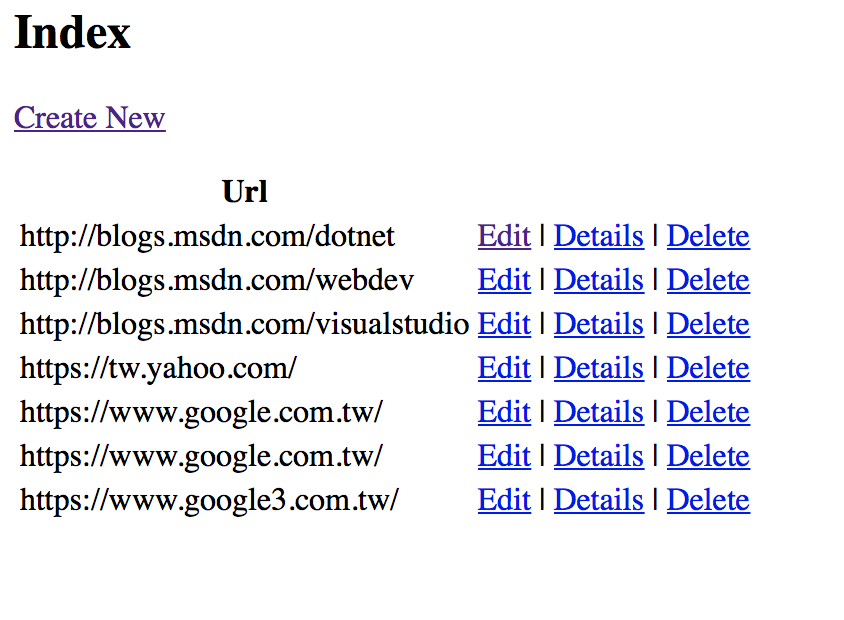Delete the second www.google.com.tw entry
844x620 pixels.
[708, 456]
